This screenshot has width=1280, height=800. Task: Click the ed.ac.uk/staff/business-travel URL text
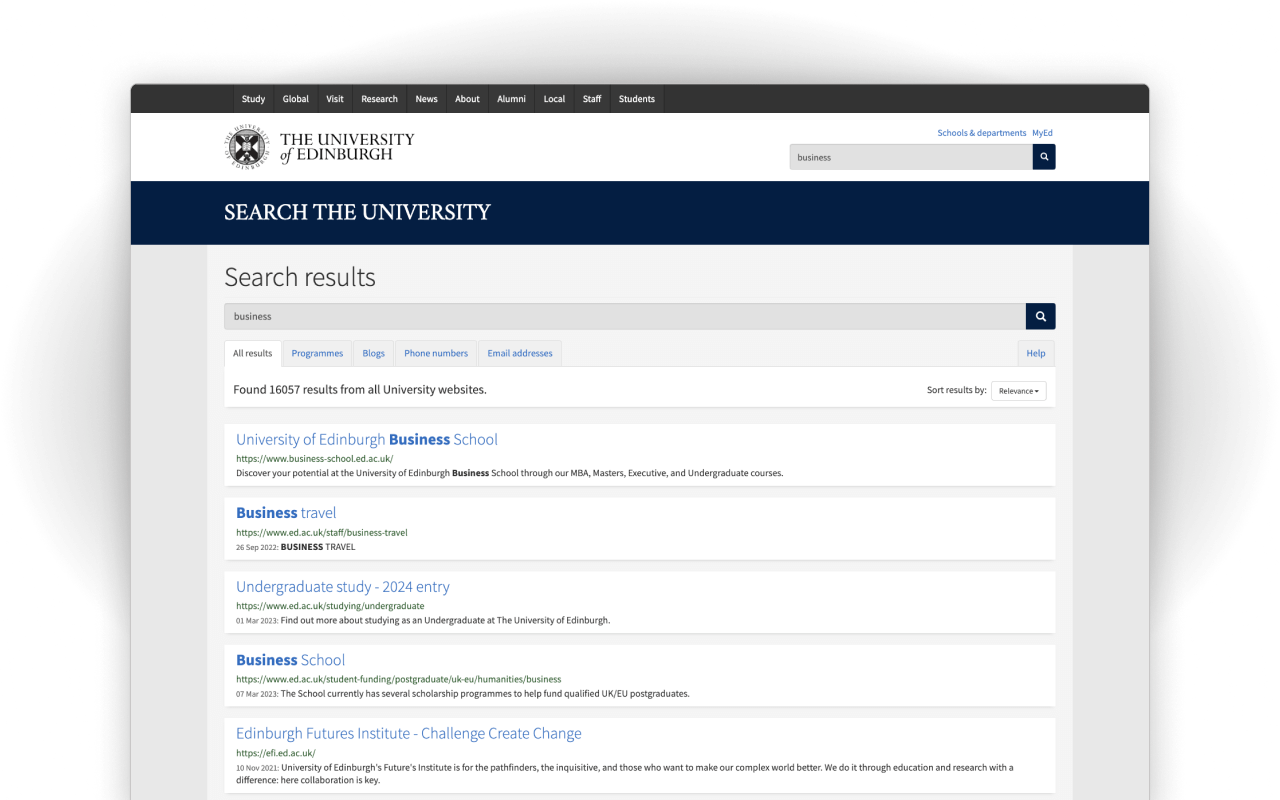point(322,533)
